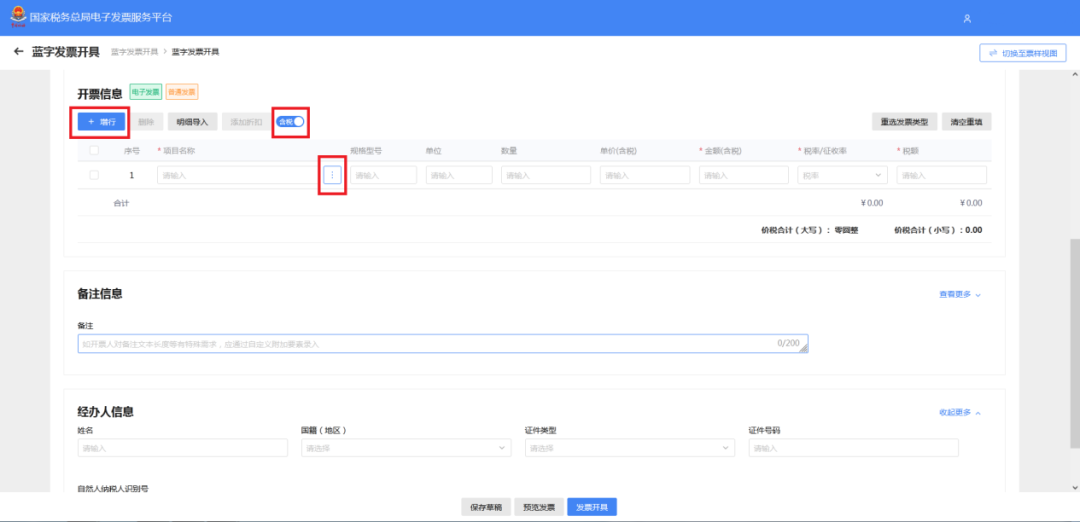Screen dimensions: 1080x522
Task: Click the vertical scrollbar's up arrow
Action: click(1074, 74)
